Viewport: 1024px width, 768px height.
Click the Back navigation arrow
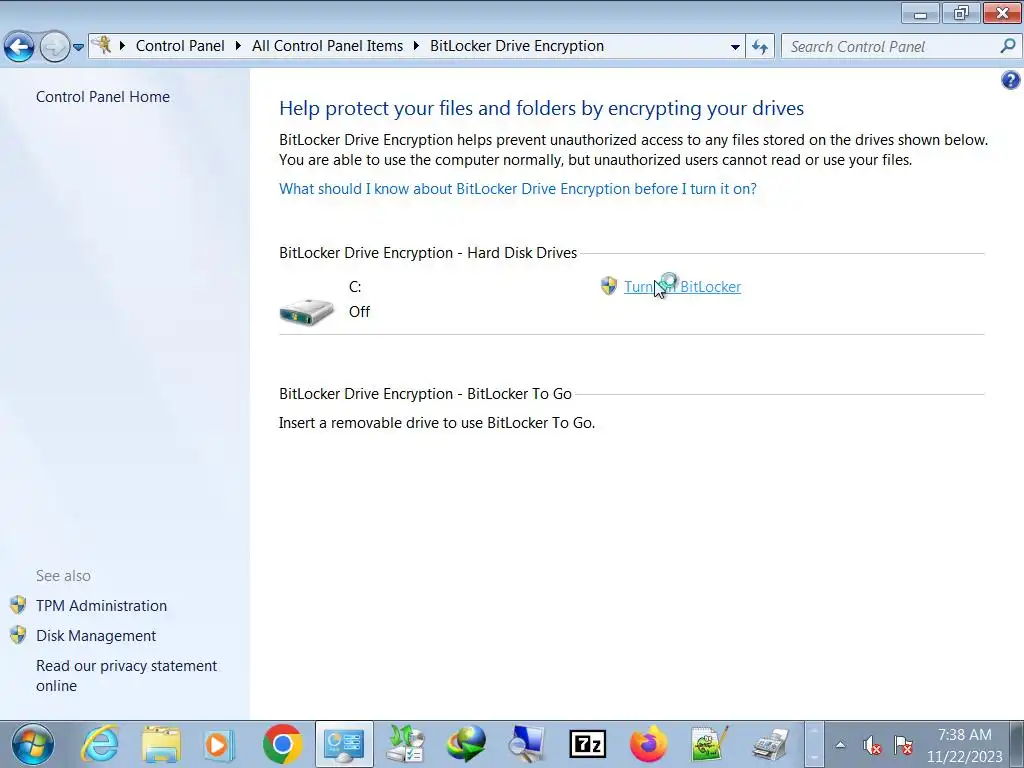(19, 47)
